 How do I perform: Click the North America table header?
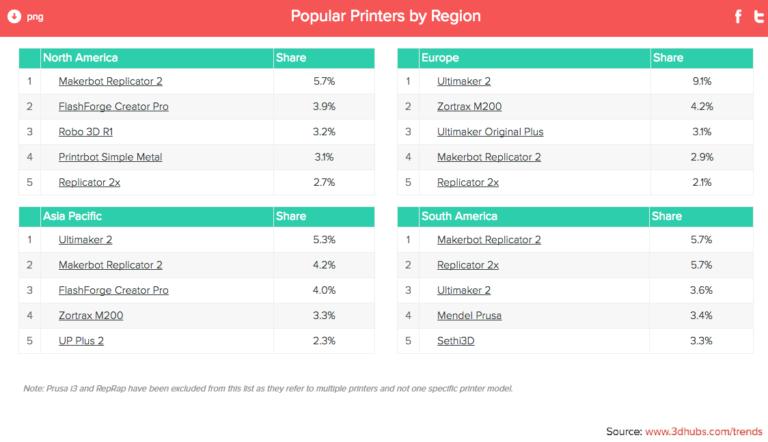coord(80,58)
